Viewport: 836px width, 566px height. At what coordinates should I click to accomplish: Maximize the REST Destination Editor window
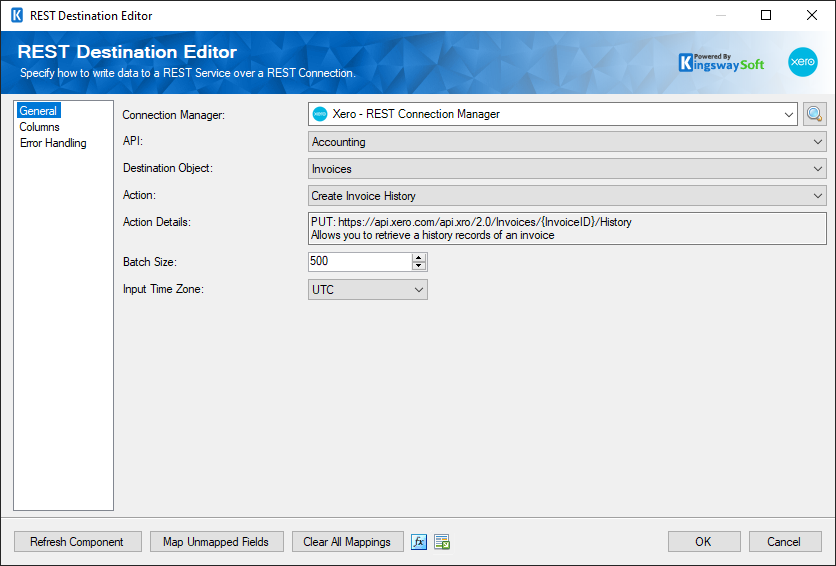[x=766, y=15]
